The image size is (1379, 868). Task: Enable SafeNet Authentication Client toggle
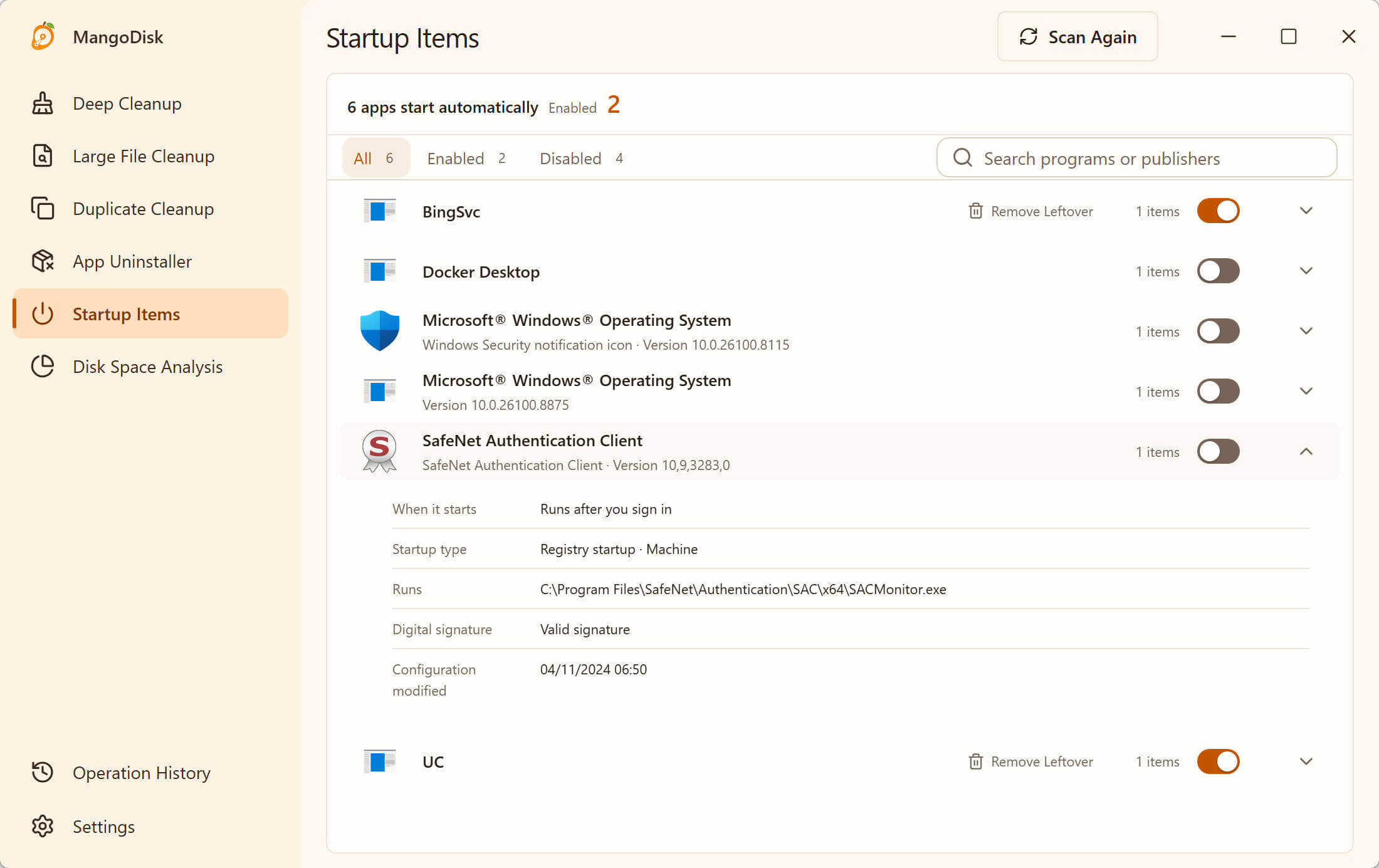pos(1218,452)
